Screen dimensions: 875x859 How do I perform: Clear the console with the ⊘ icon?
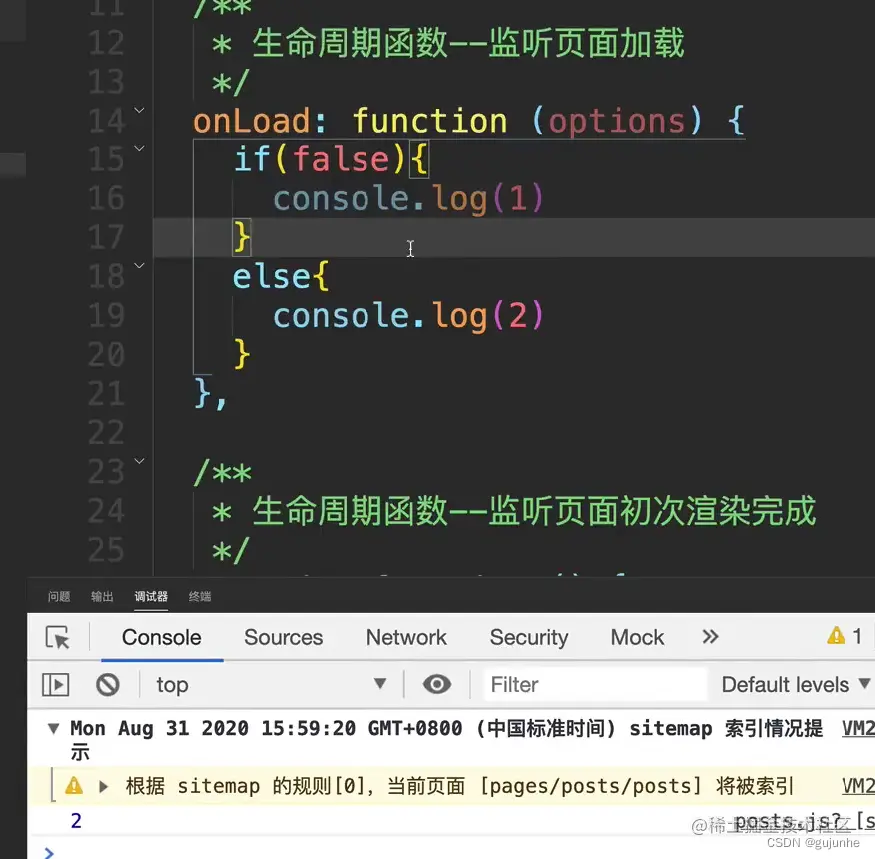click(109, 684)
